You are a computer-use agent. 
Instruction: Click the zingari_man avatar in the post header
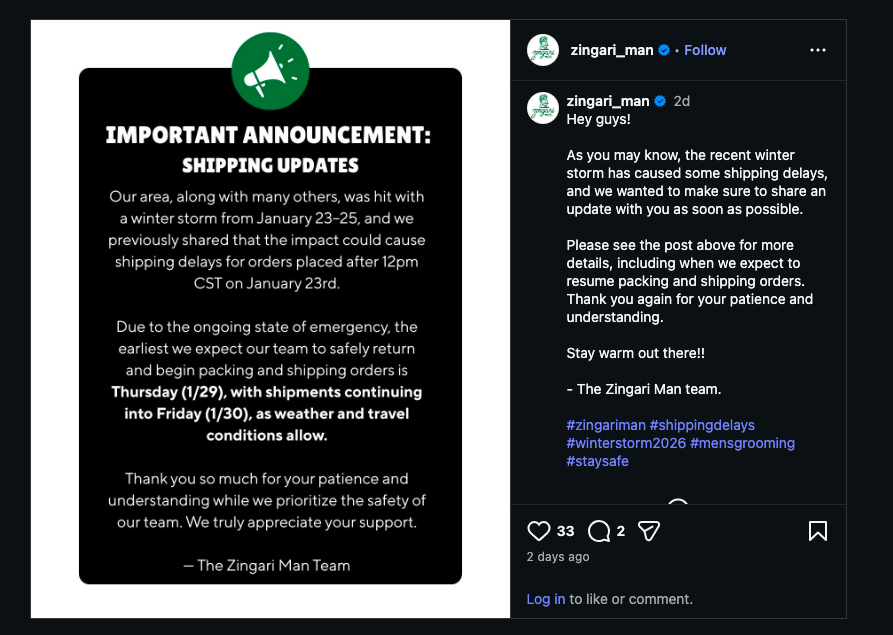pyautogui.click(x=543, y=50)
